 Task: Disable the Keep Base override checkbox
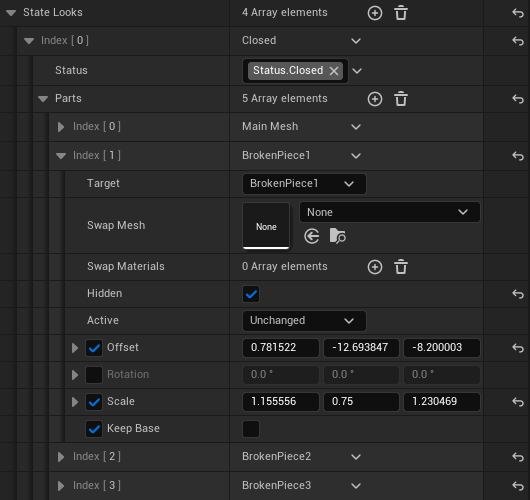[94, 429]
